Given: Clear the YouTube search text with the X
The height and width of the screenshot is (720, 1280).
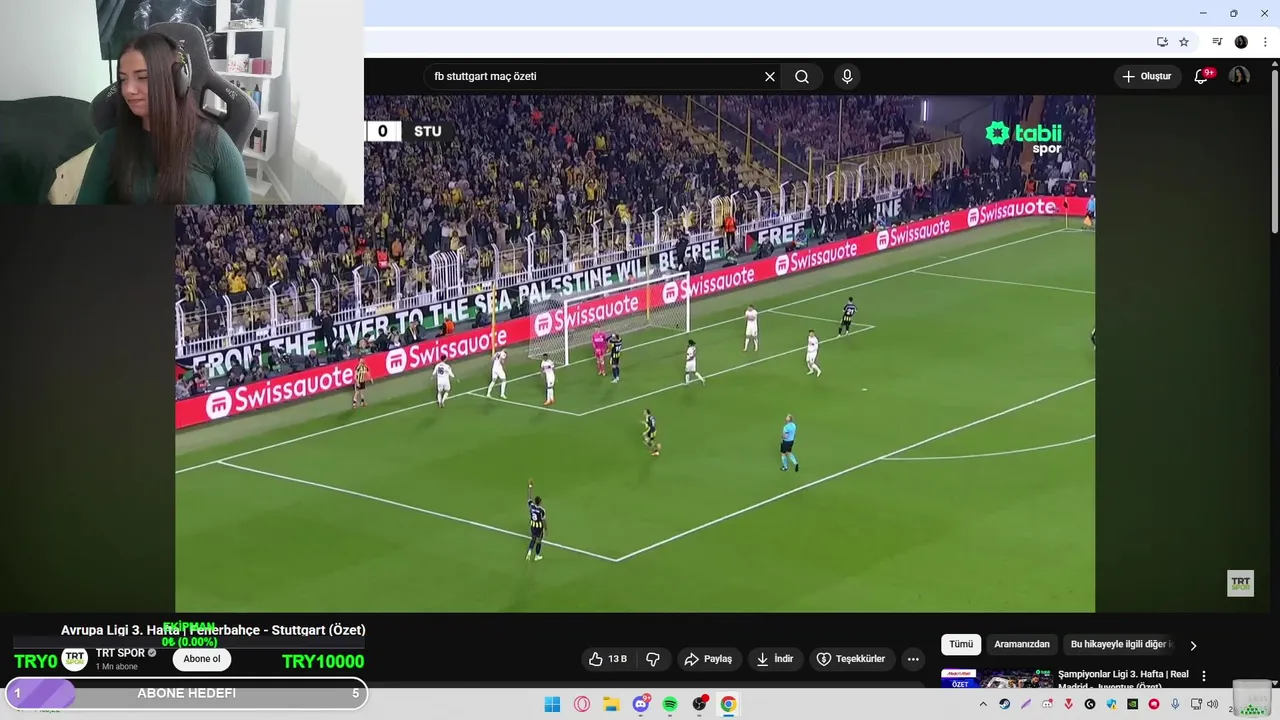Looking at the screenshot, I should coord(770,77).
